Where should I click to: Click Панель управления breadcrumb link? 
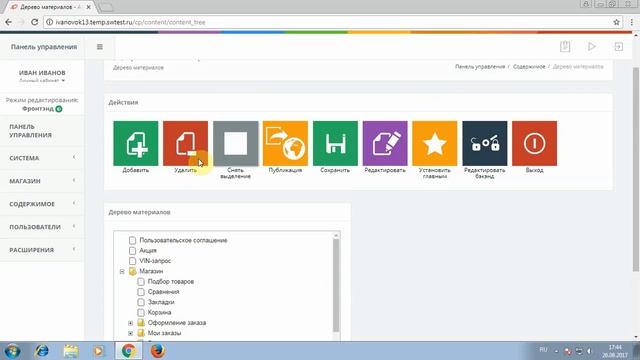pos(480,67)
